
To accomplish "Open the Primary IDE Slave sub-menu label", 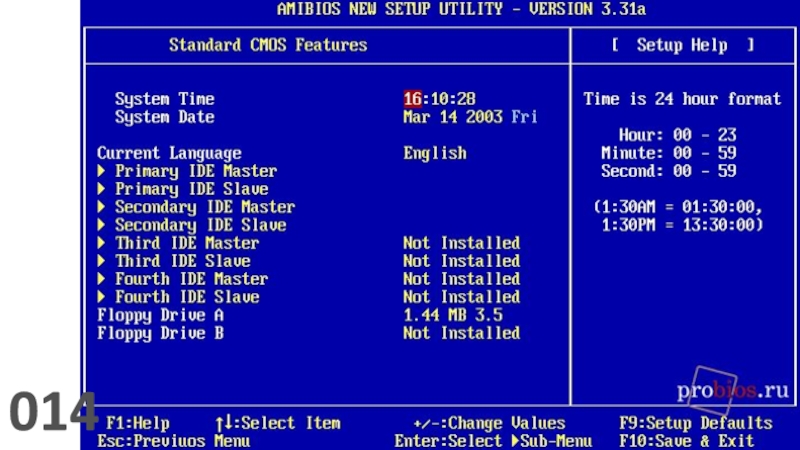I will pyautogui.click(x=191, y=189).
